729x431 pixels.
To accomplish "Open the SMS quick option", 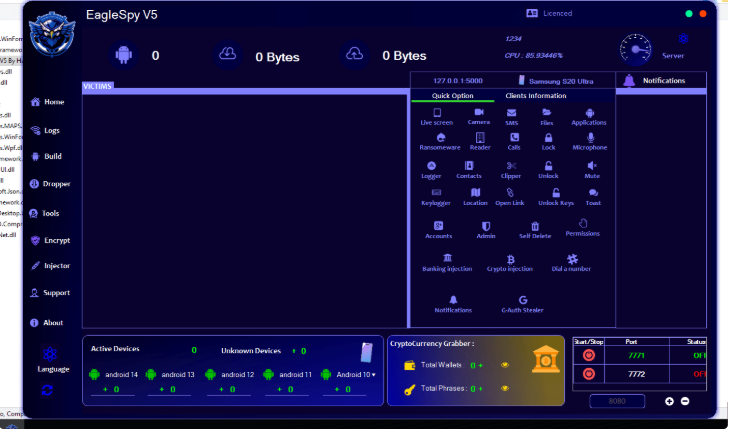I will (x=511, y=116).
